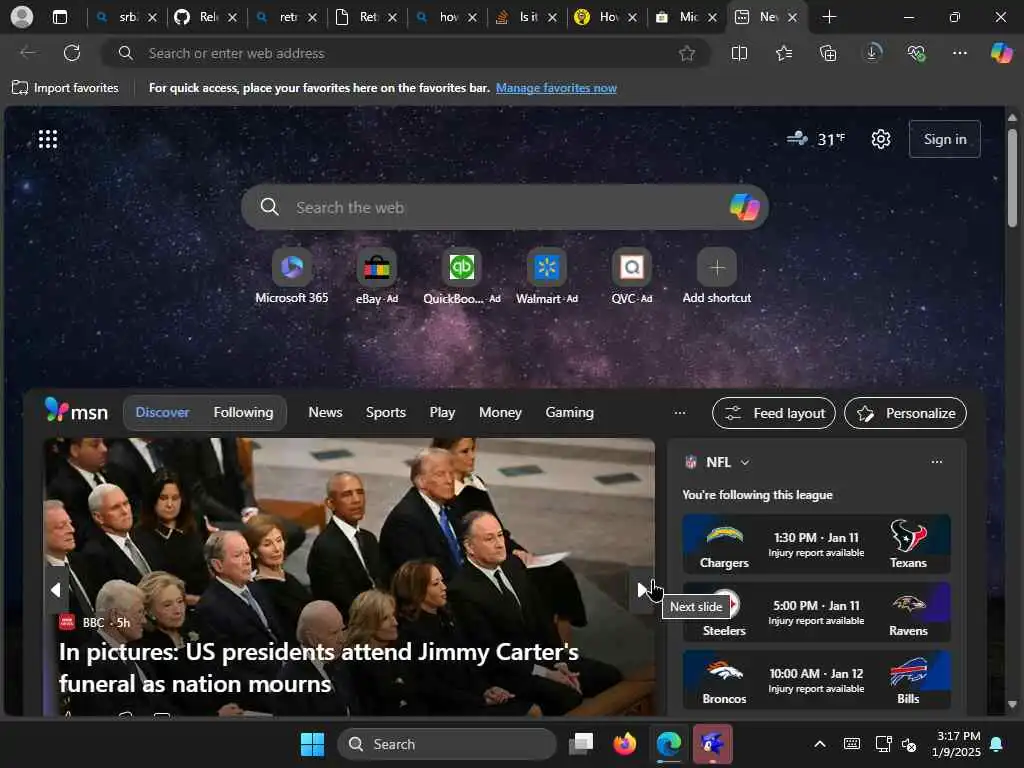The height and width of the screenshot is (768, 1024).
Task: Open Windows Start menu
Action: tap(312, 744)
